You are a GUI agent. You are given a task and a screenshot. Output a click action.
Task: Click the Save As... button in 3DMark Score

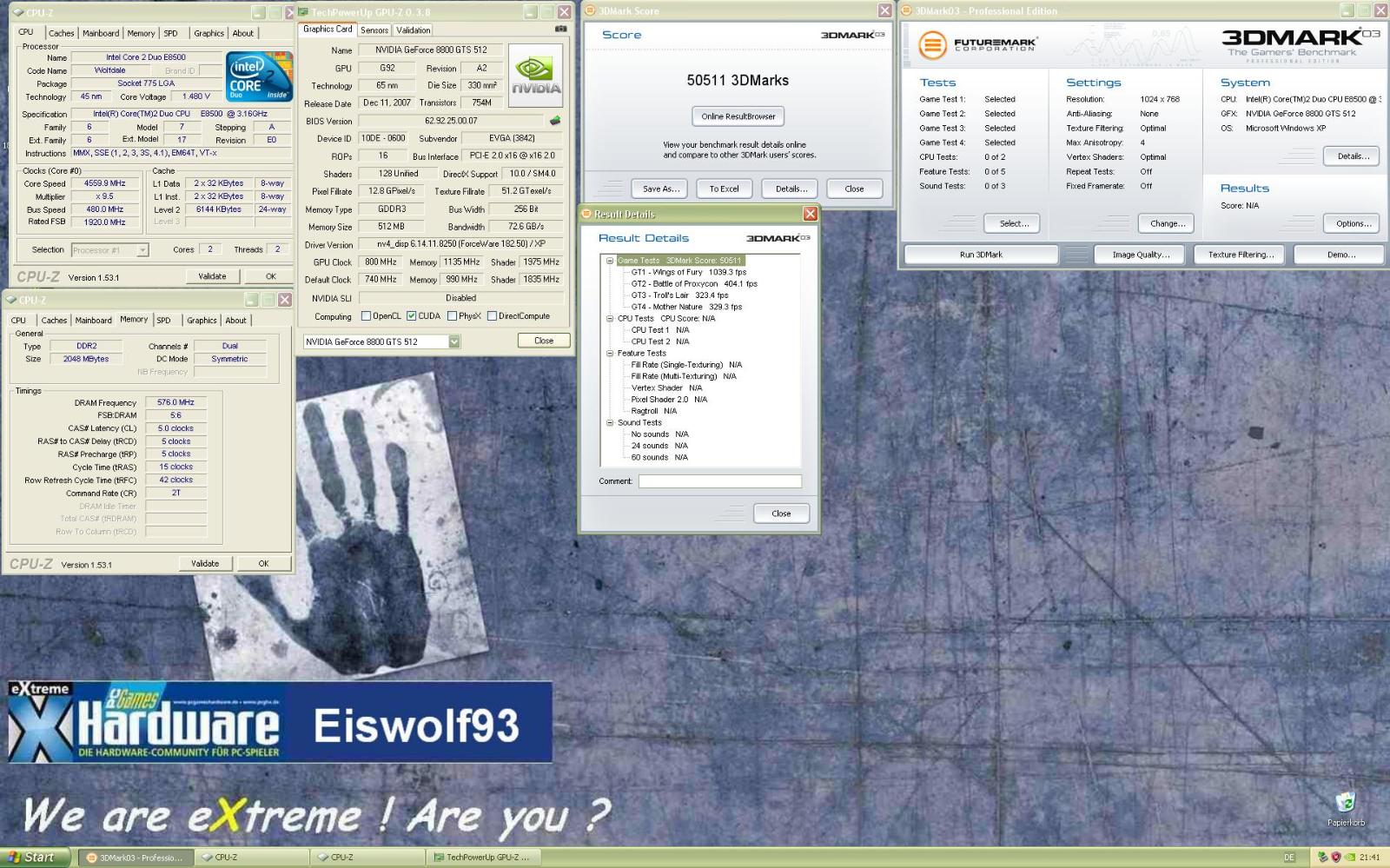coord(661,189)
